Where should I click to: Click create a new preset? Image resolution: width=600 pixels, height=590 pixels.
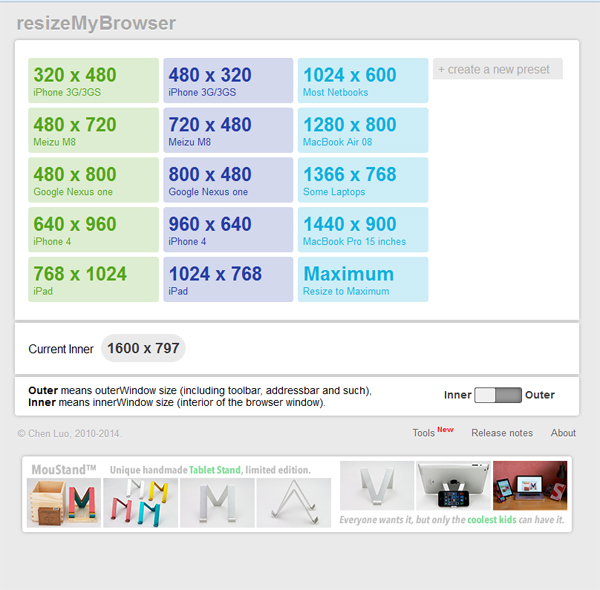click(x=498, y=69)
